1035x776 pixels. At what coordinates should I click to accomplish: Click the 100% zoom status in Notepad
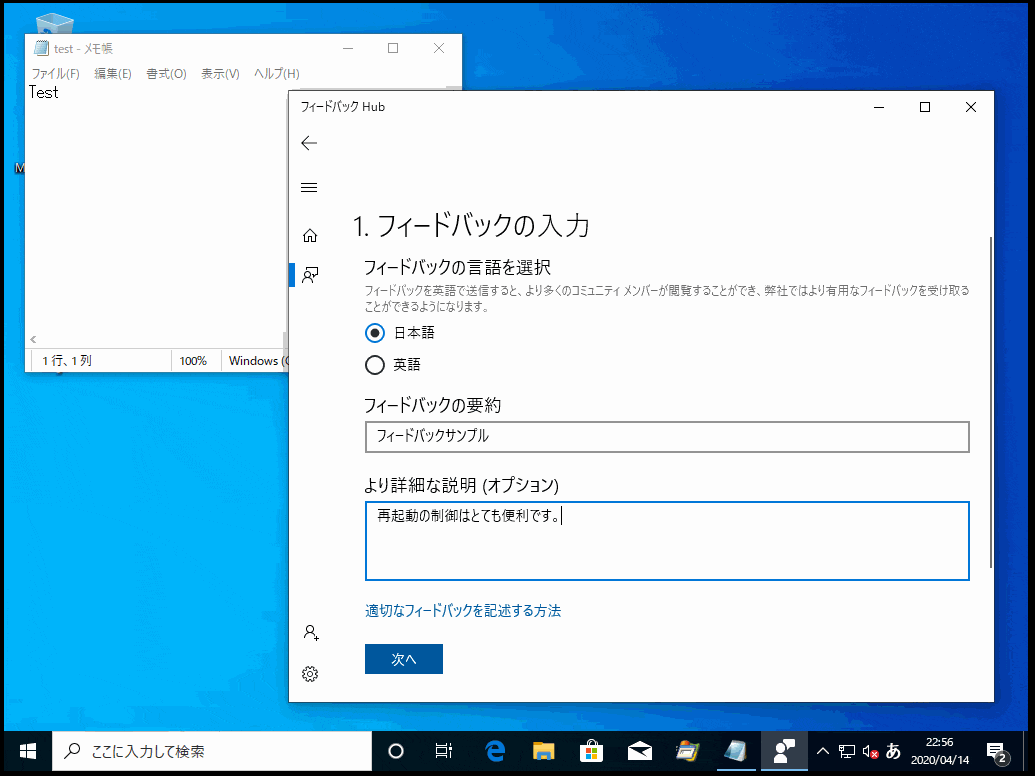[193, 361]
